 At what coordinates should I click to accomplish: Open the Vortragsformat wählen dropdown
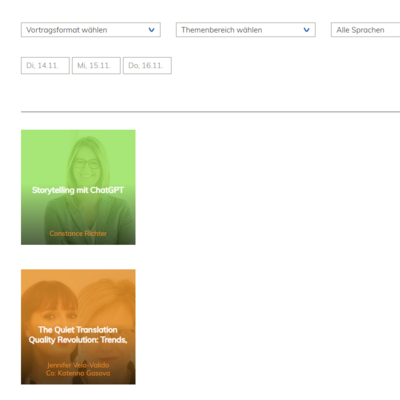click(x=91, y=30)
